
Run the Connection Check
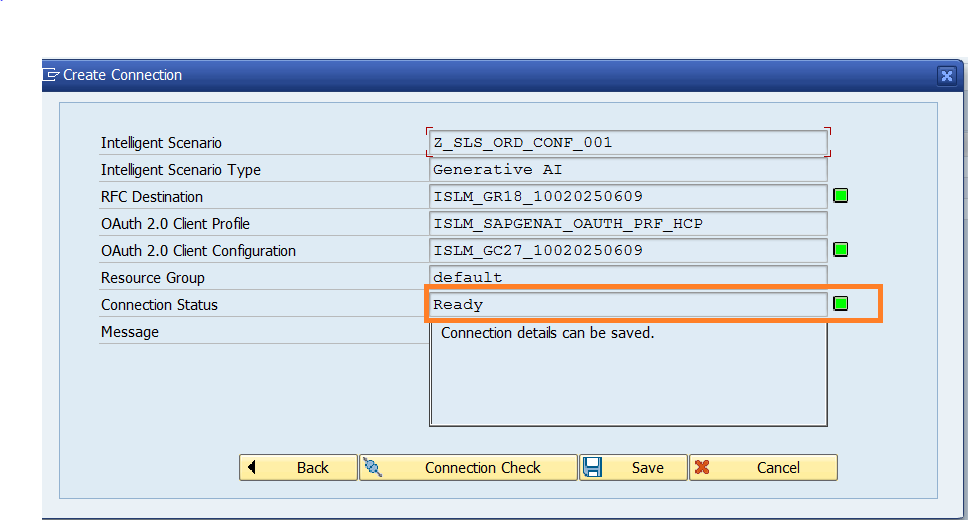tap(468, 467)
